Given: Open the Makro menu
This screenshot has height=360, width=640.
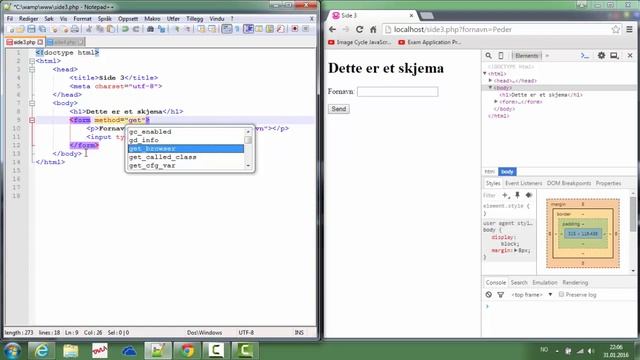Looking at the screenshot, I should coord(152,19).
